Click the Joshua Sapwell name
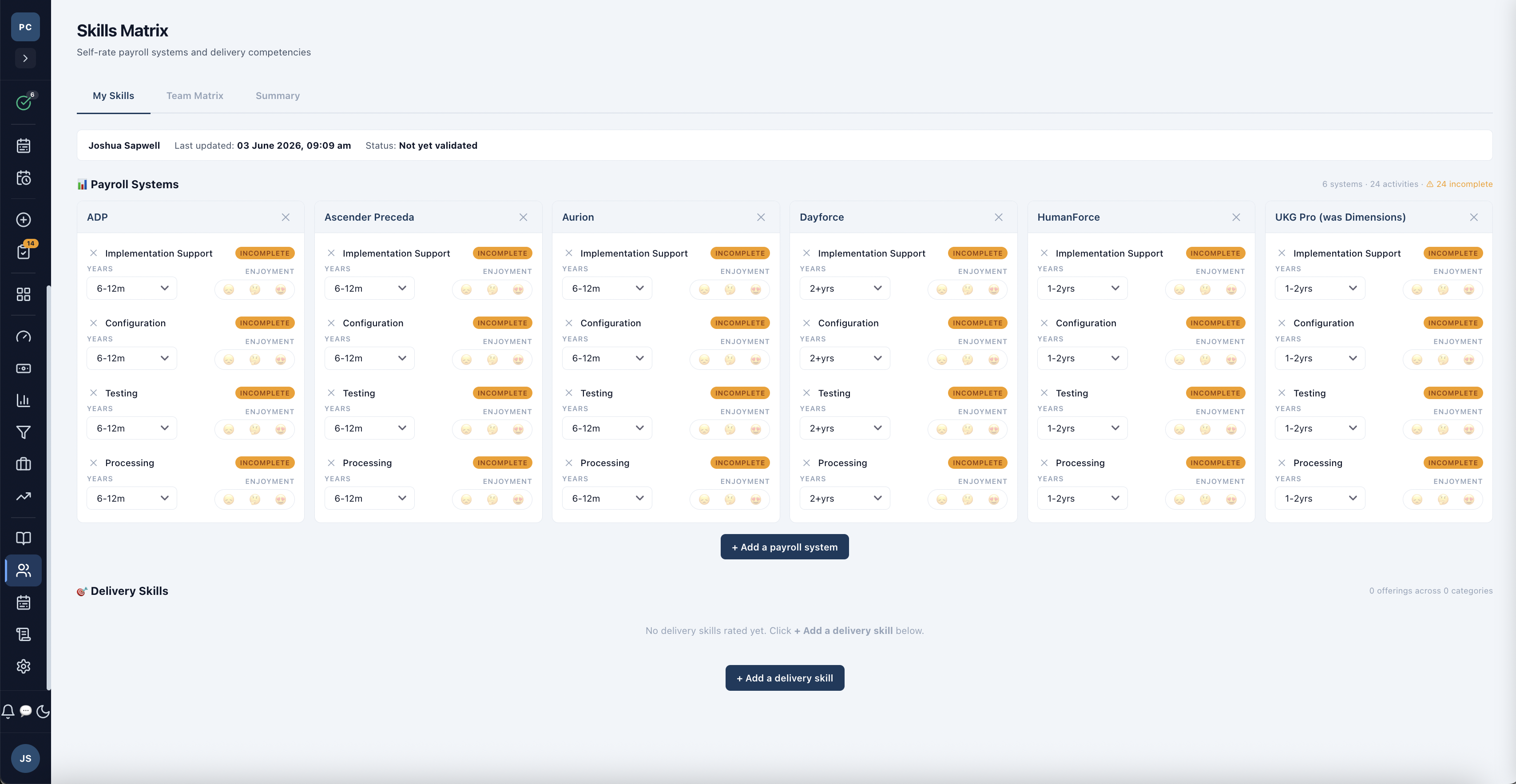 pos(124,145)
